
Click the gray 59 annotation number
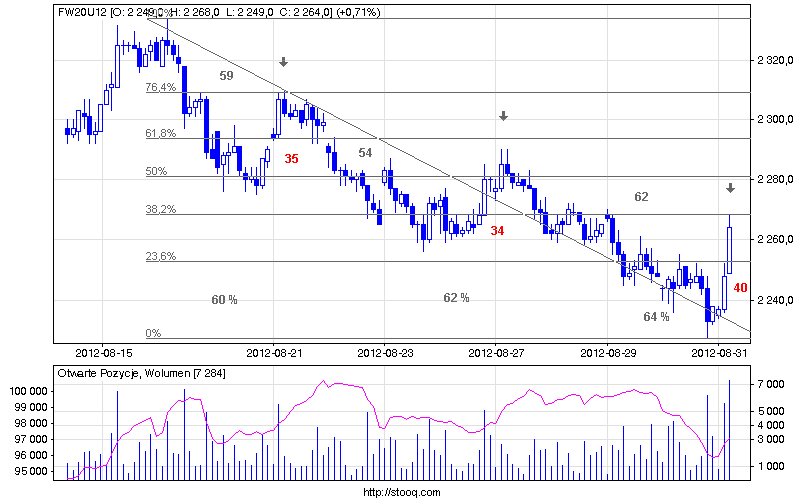[227, 76]
